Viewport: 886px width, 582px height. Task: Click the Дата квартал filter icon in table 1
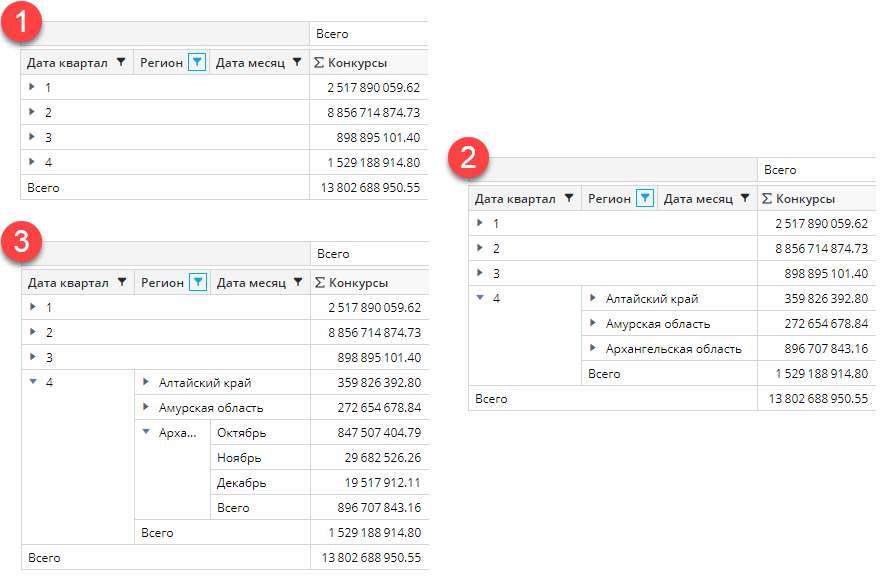click(x=120, y=62)
